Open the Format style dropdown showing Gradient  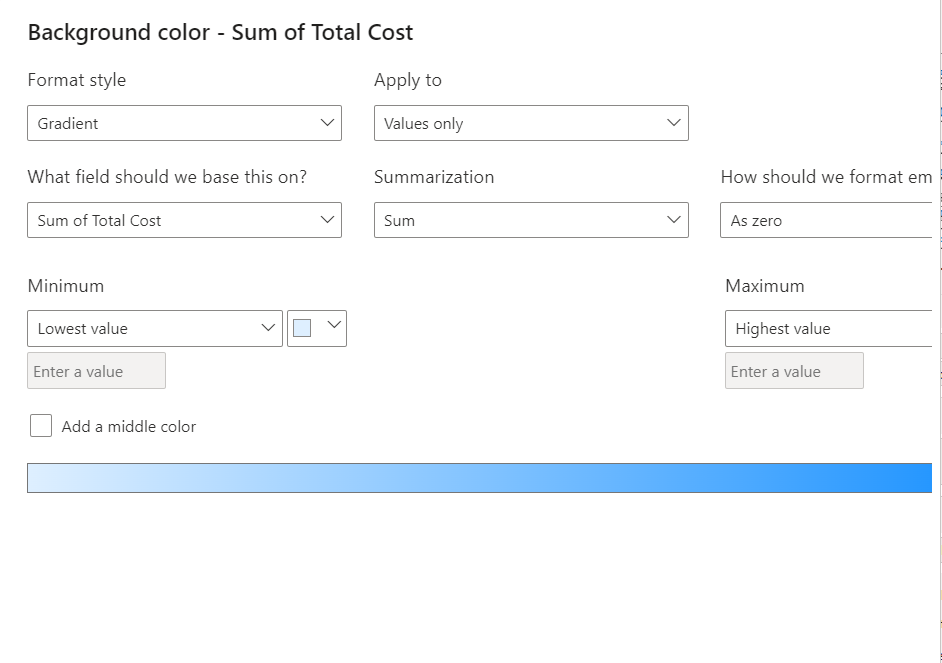point(184,123)
